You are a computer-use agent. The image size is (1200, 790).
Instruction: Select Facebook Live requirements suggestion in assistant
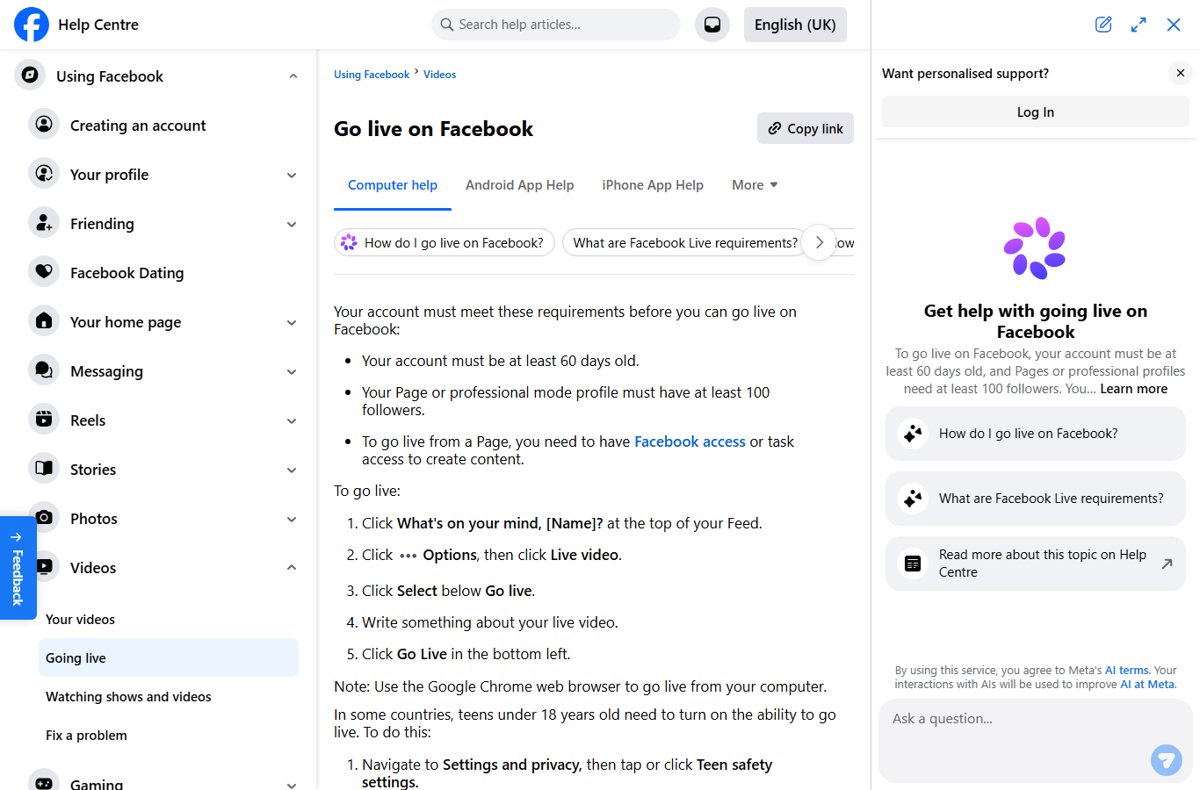[1035, 498]
